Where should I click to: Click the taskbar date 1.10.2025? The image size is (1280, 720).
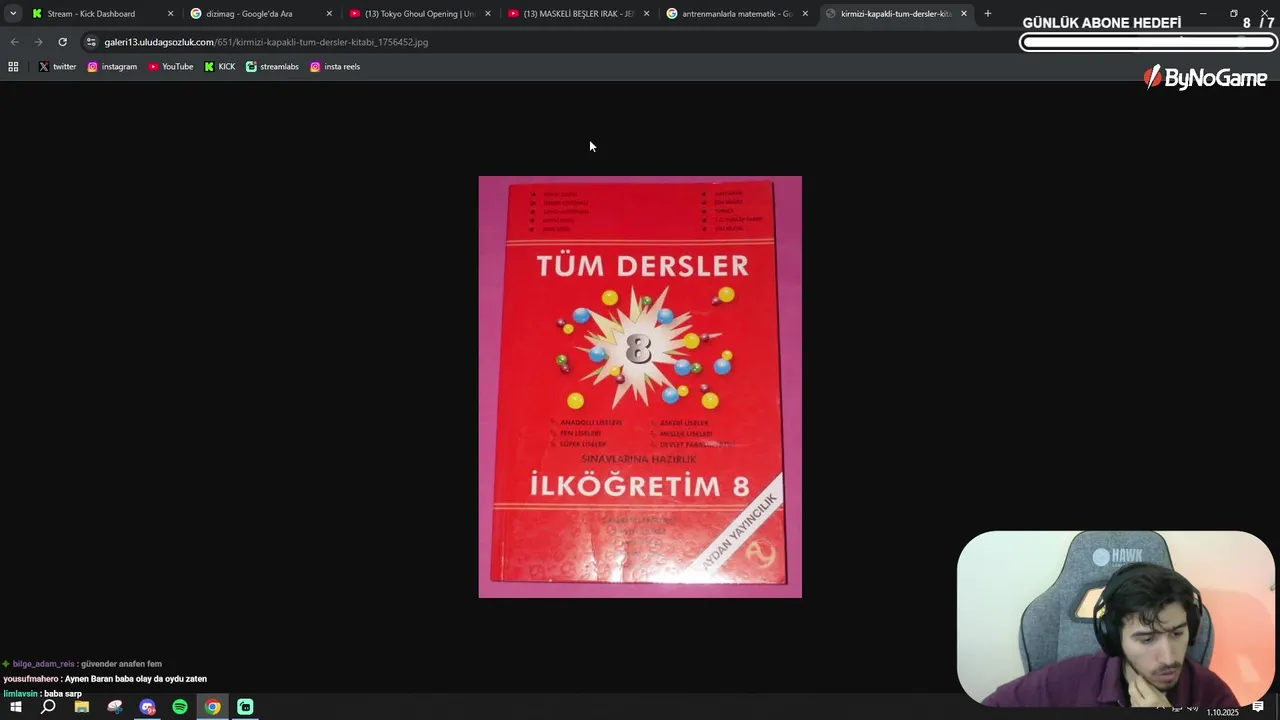pyautogui.click(x=1222, y=712)
